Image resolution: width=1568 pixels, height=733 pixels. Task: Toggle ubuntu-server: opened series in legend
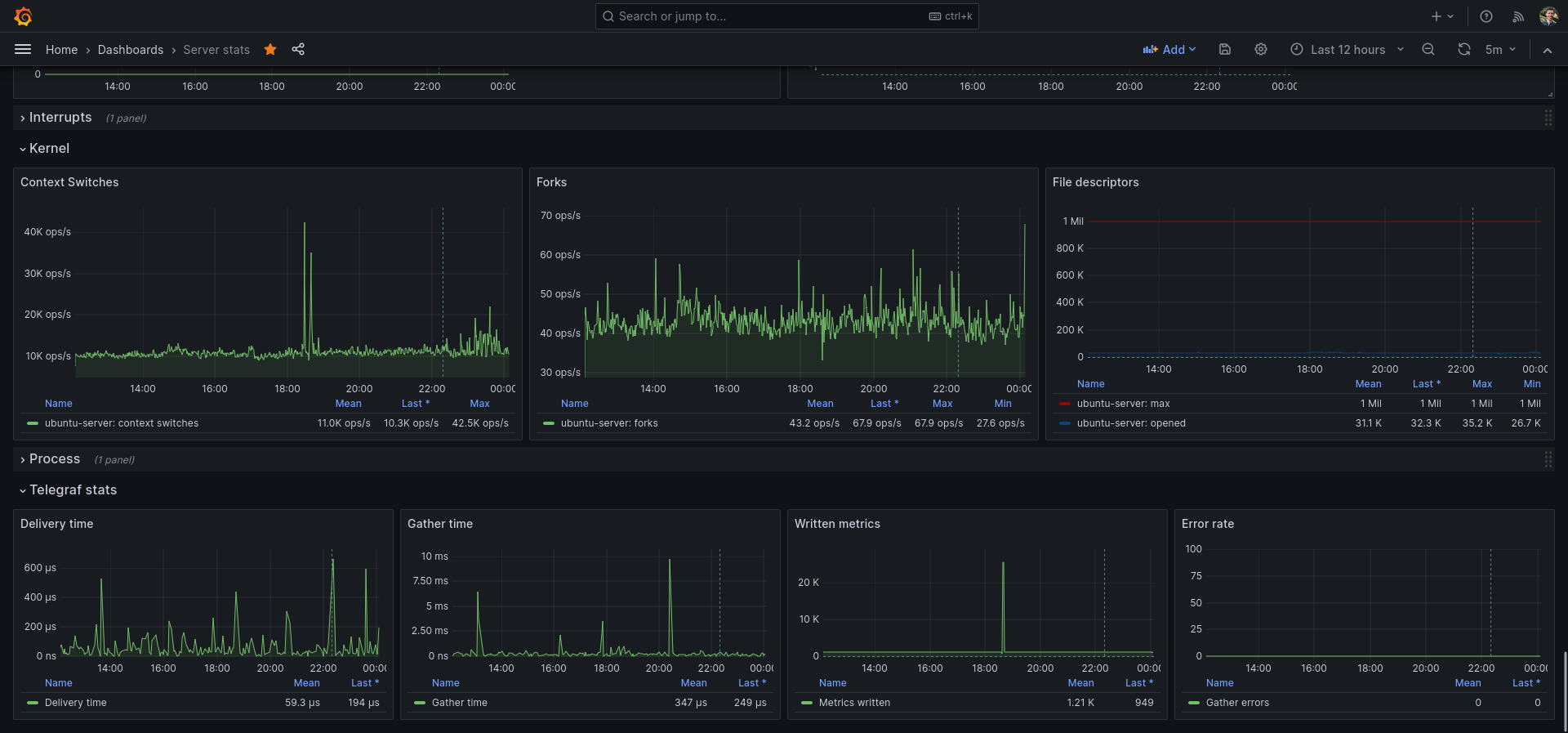point(1131,423)
